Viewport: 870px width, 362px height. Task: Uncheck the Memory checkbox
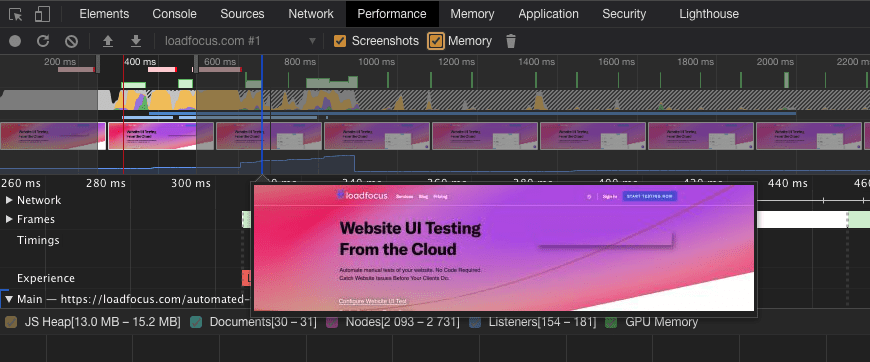(x=436, y=41)
